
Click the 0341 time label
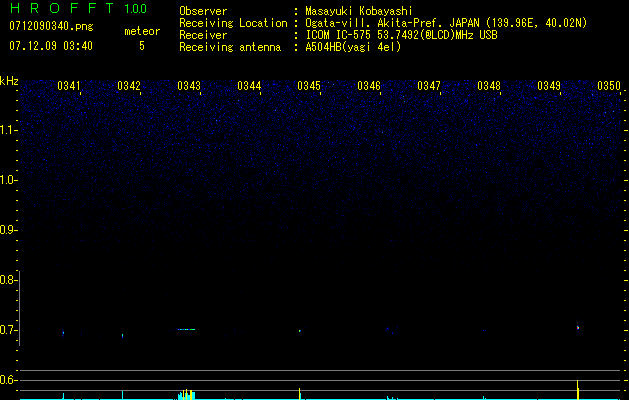(x=69, y=86)
